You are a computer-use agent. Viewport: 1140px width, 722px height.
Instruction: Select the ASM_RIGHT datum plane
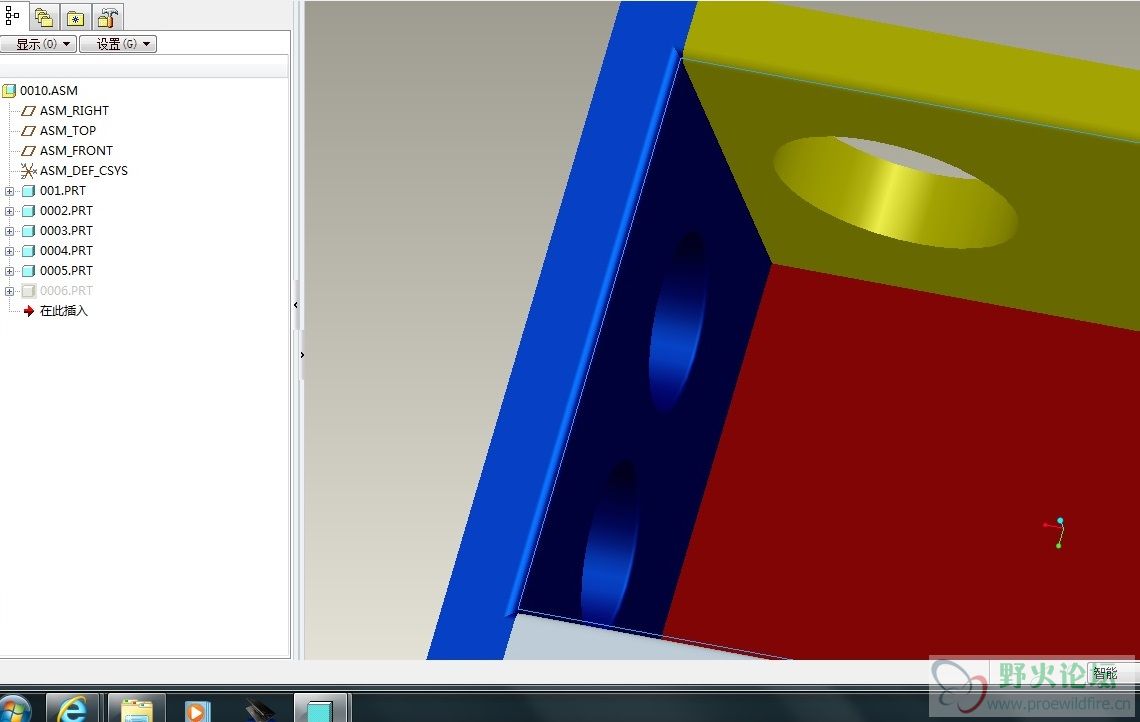pos(74,111)
